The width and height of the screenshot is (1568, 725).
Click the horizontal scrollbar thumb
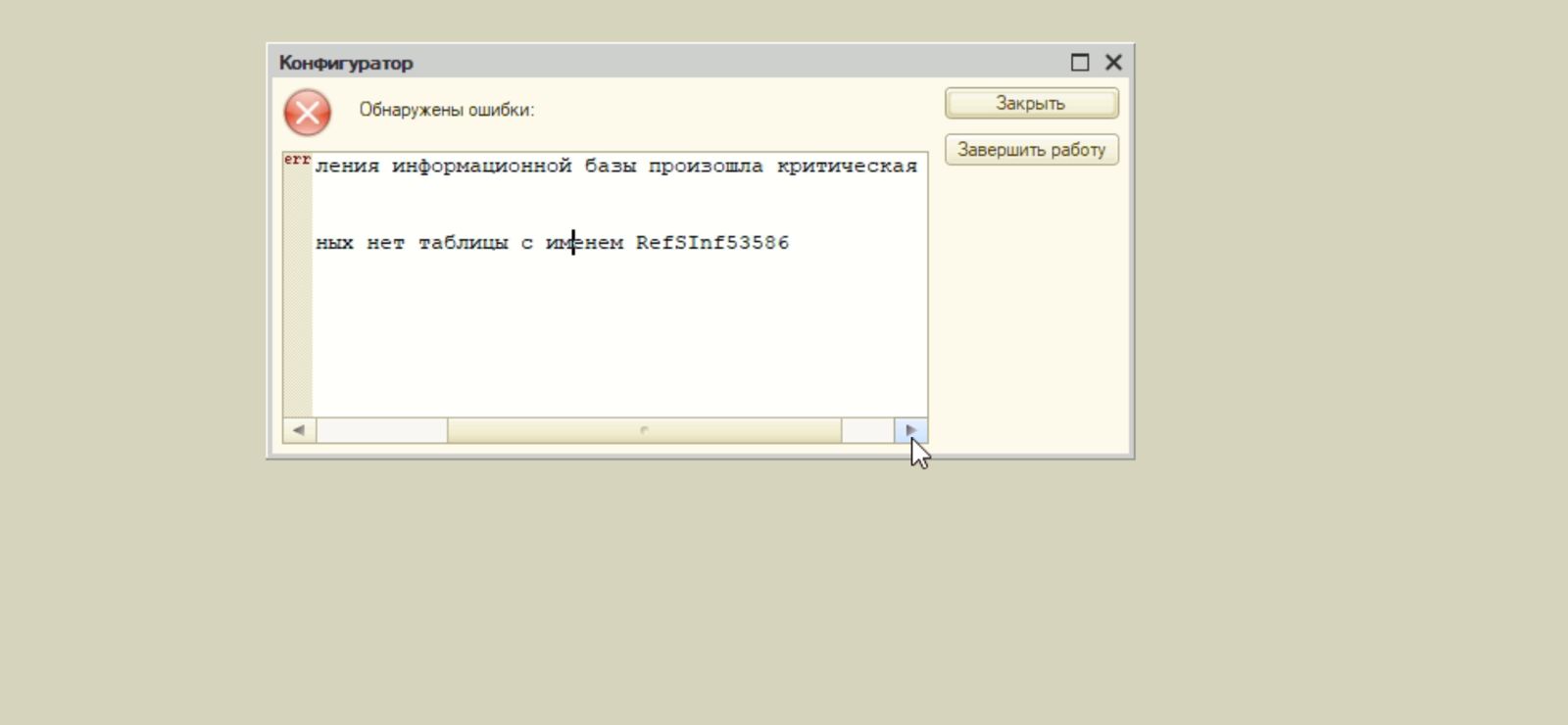point(644,430)
